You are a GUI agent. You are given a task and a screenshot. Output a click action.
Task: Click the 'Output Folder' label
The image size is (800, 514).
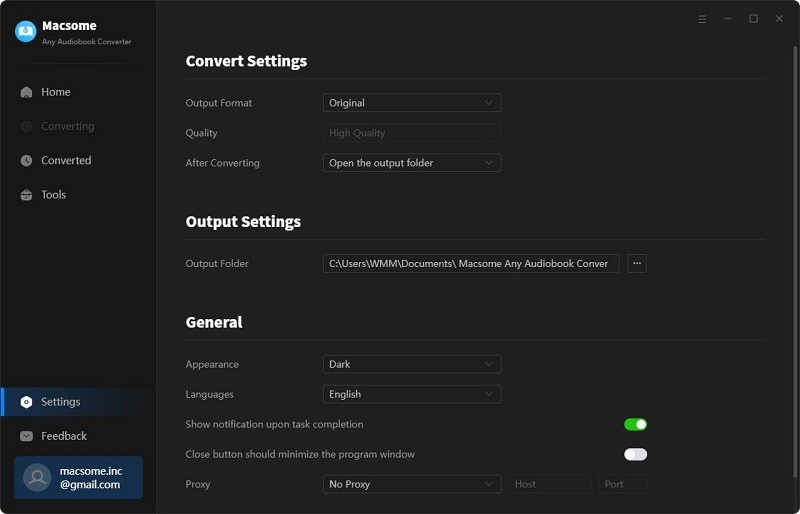point(217,264)
